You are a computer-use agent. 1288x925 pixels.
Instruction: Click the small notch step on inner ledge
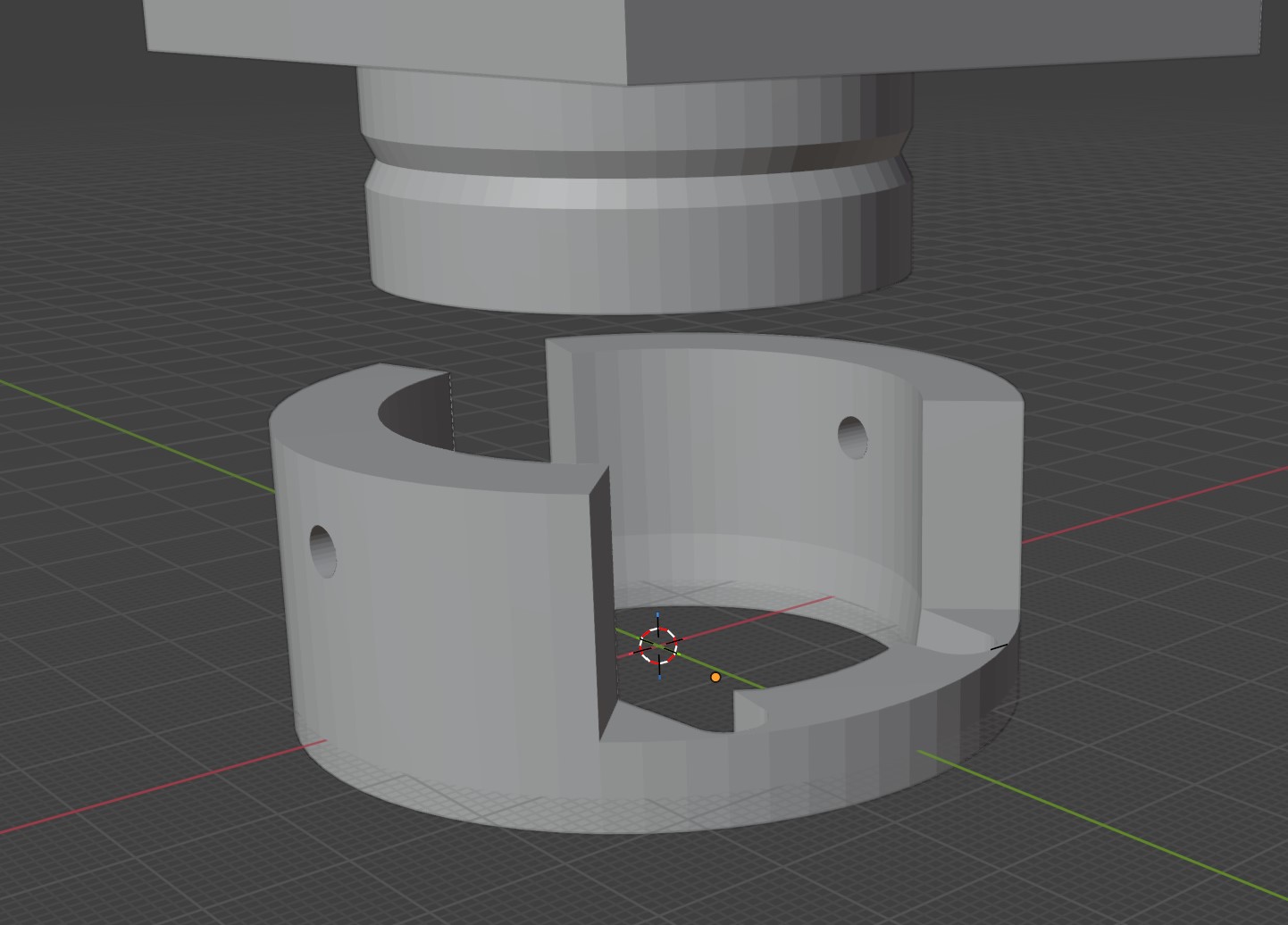pos(749,711)
